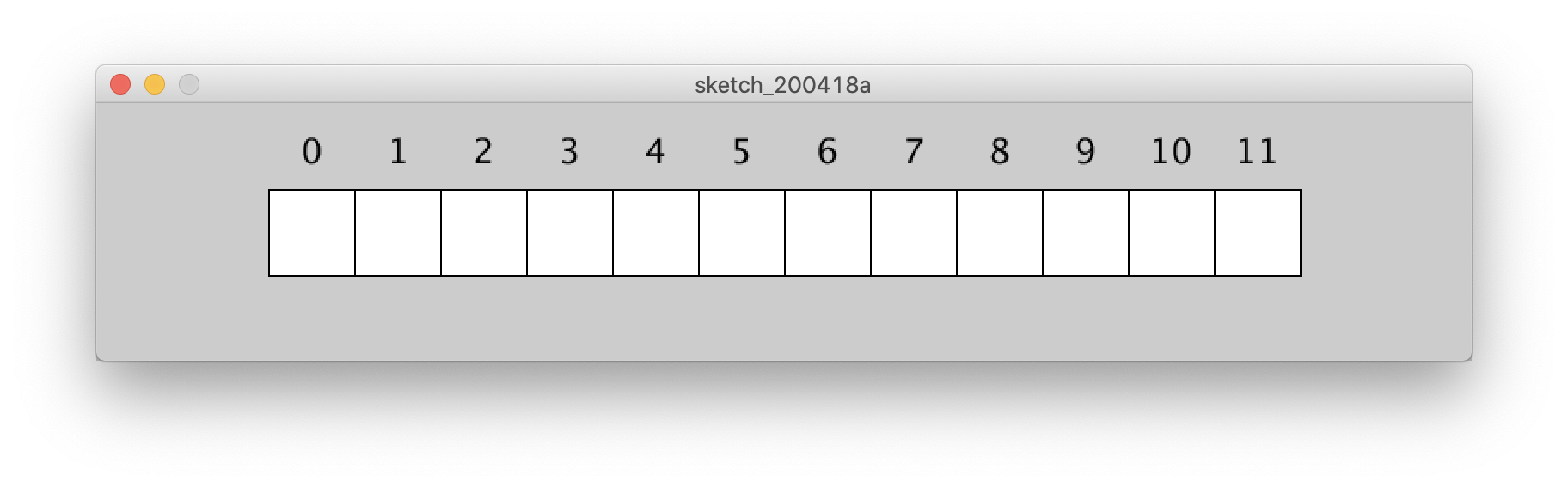Image resolution: width=1568 pixels, height=488 pixels.
Task: Select the square under index 9
Action: pos(1086,233)
